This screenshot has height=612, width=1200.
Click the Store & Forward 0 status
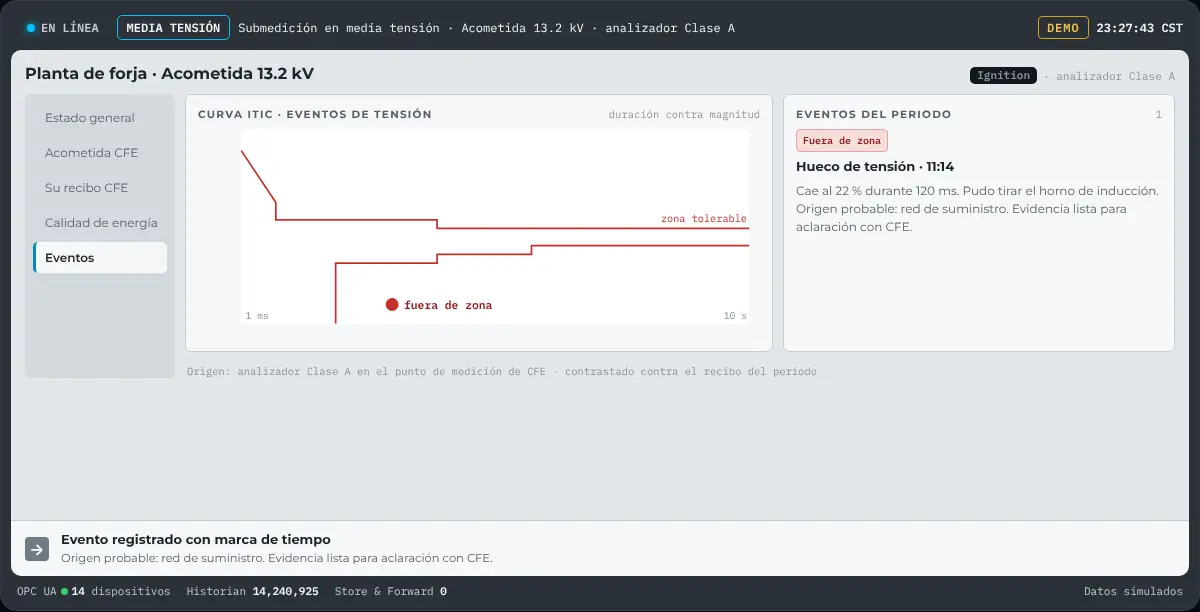tap(391, 591)
